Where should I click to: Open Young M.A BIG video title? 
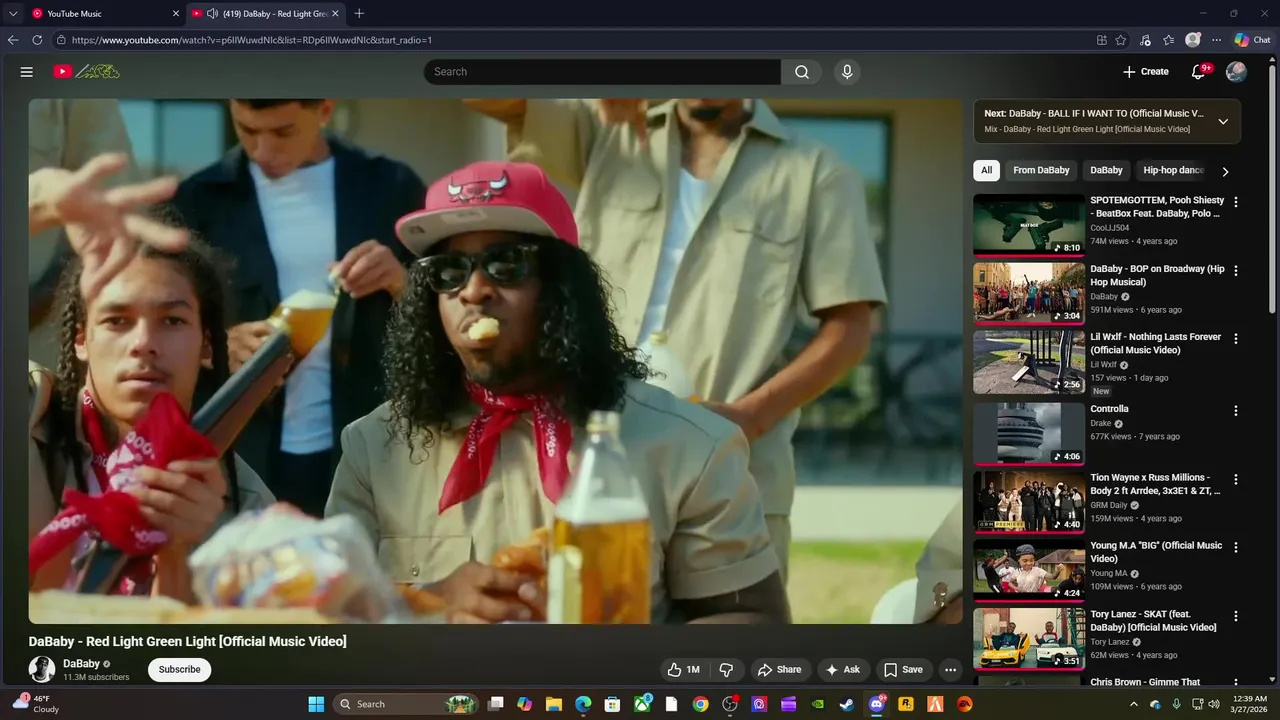tap(1156, 552)
